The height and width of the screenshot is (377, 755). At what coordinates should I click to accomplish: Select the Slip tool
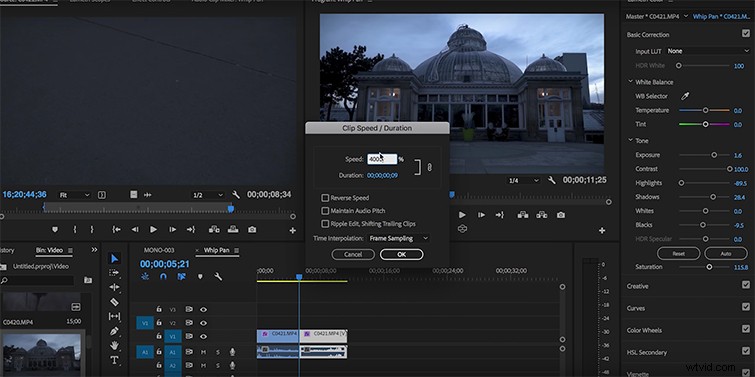click(x=114, y=316)
